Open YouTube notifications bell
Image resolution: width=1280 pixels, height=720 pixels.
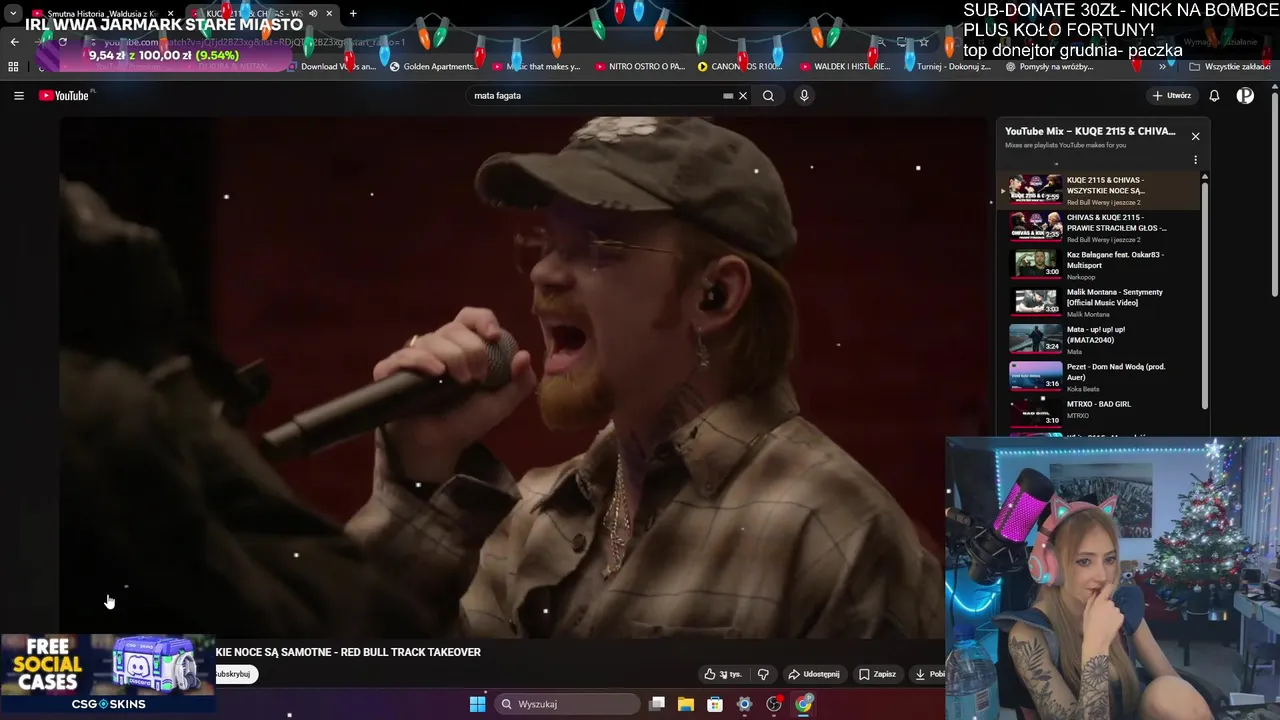(1214, 96)
